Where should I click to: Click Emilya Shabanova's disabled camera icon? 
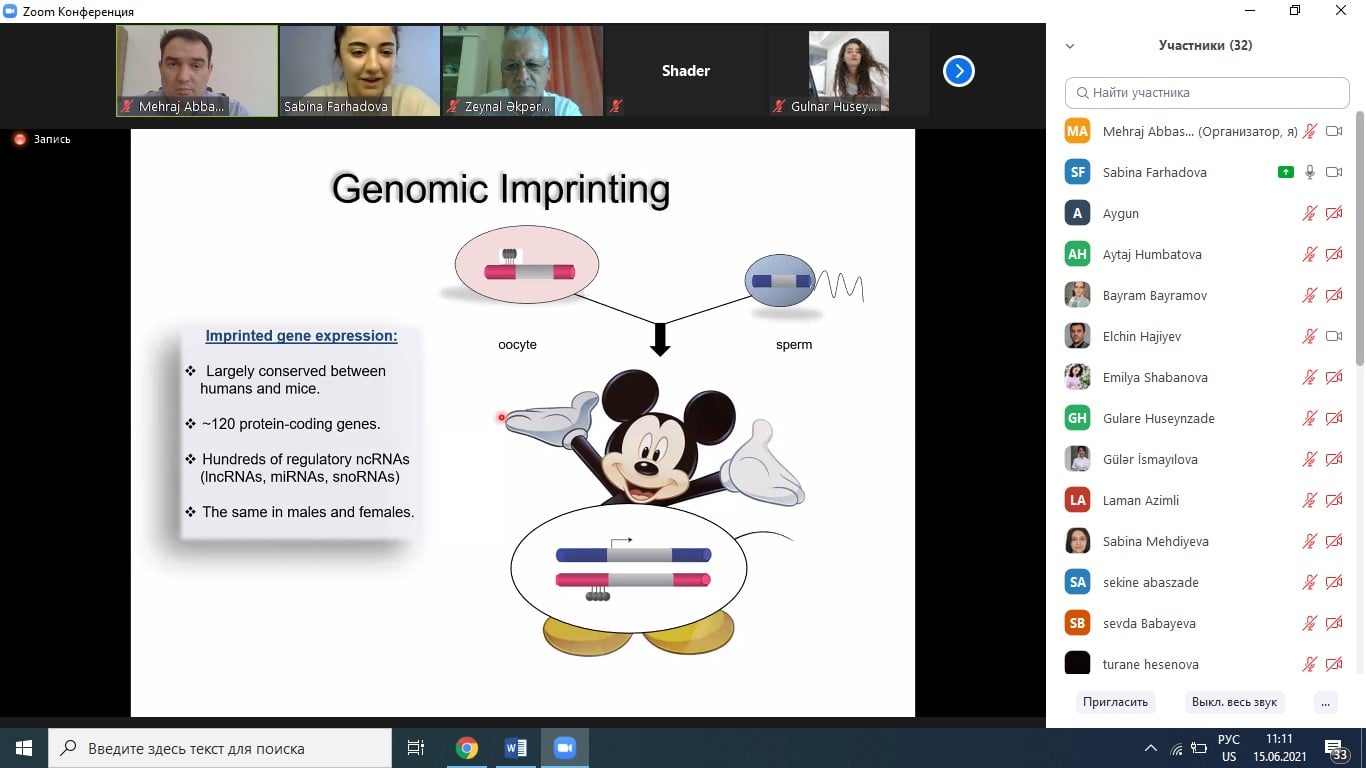[x=1334, y=377]
